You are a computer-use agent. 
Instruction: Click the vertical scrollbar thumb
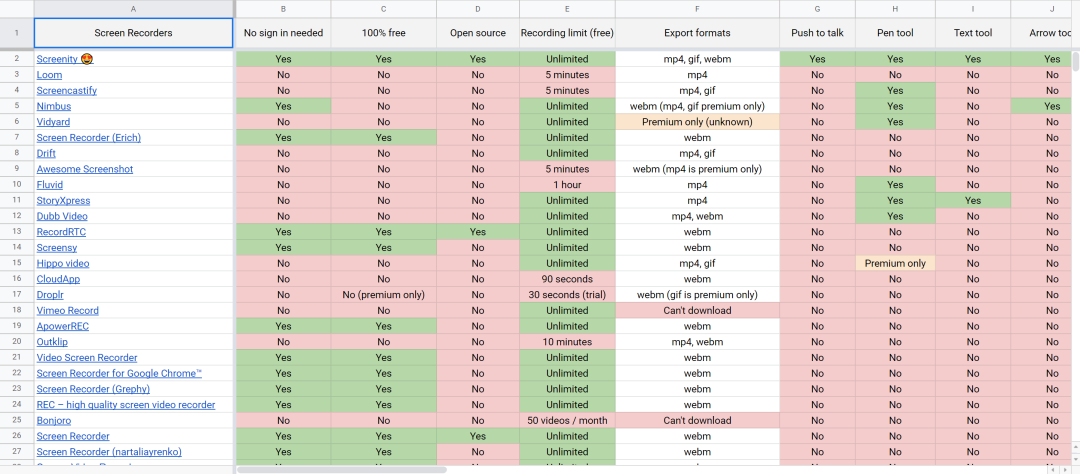(x=1075, y=61)
